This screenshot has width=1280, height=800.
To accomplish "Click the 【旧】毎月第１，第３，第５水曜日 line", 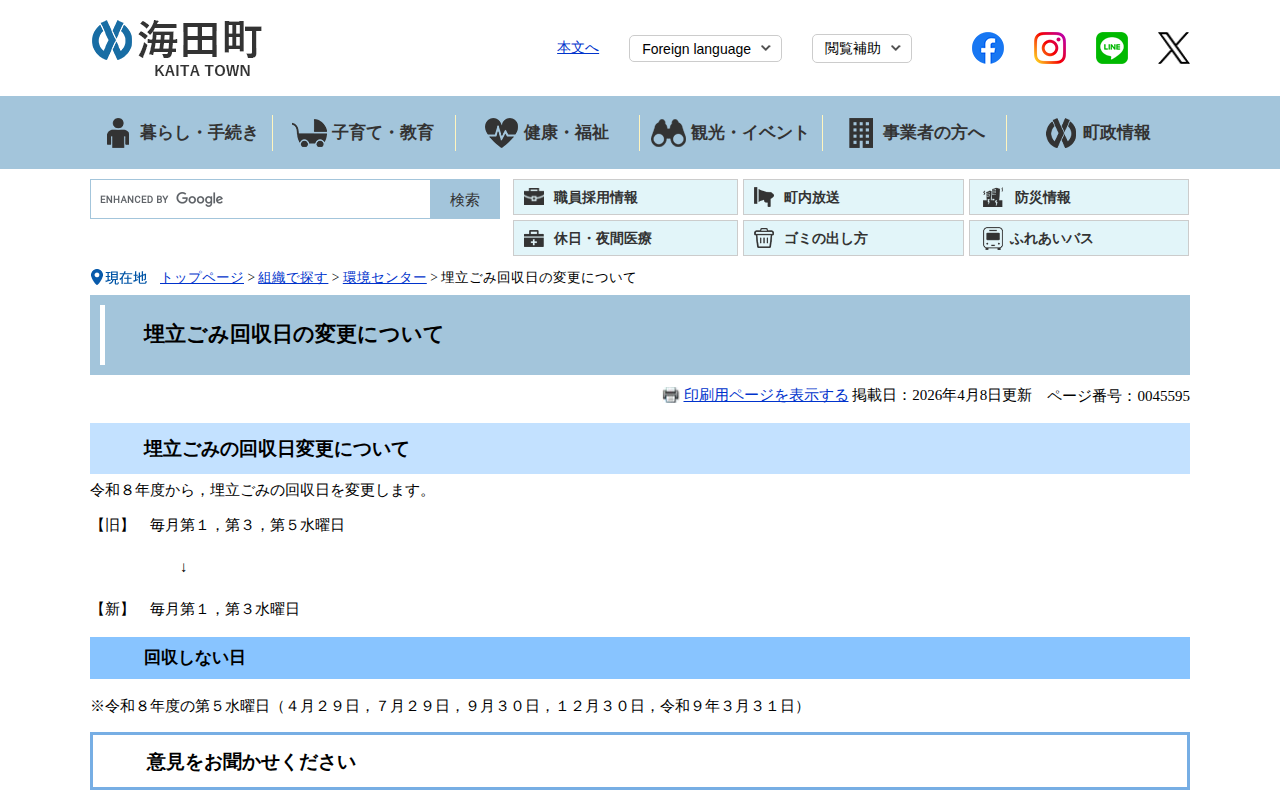I will click(217, 525).
